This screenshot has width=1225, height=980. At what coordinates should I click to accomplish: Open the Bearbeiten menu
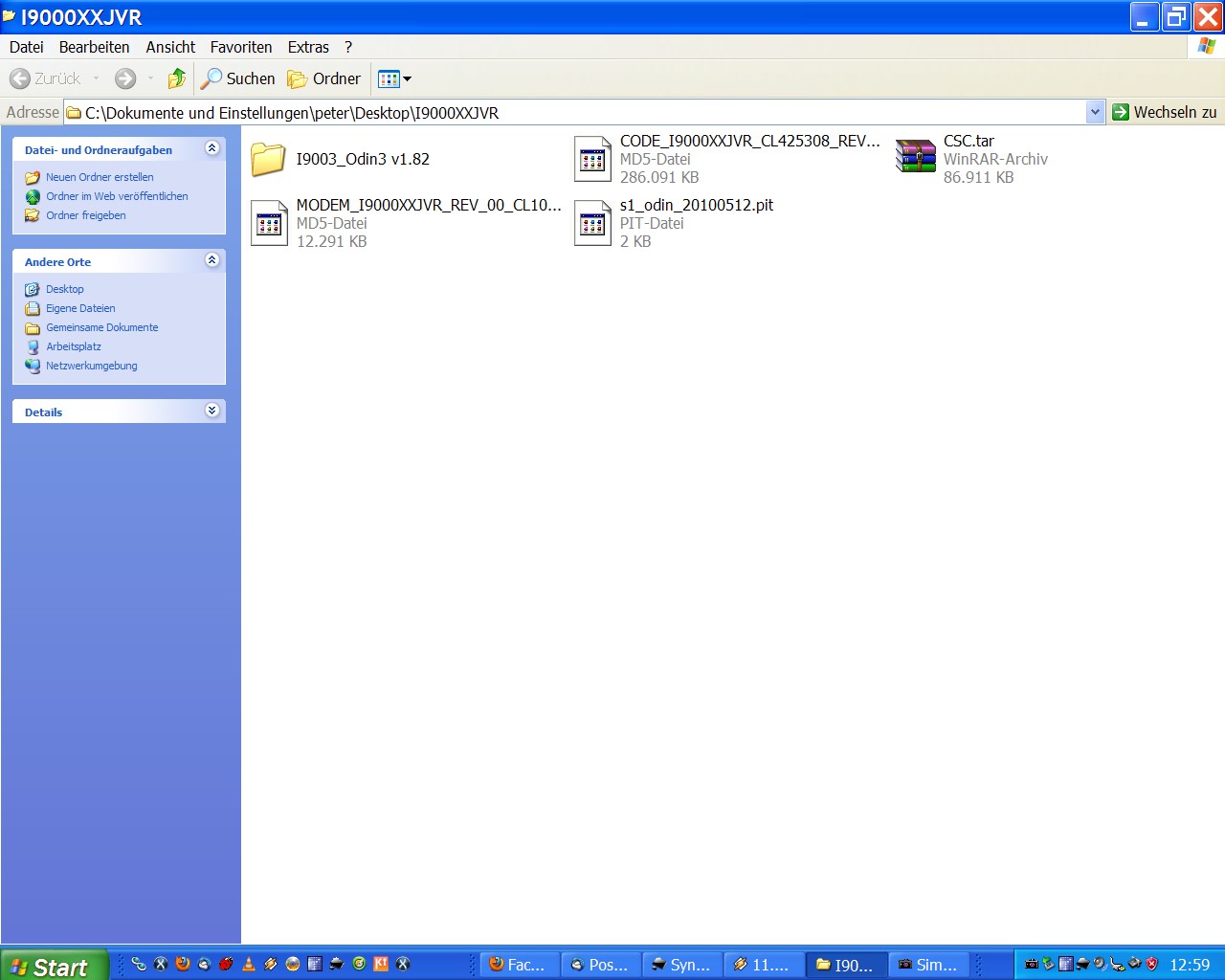[x=94, y=47]
